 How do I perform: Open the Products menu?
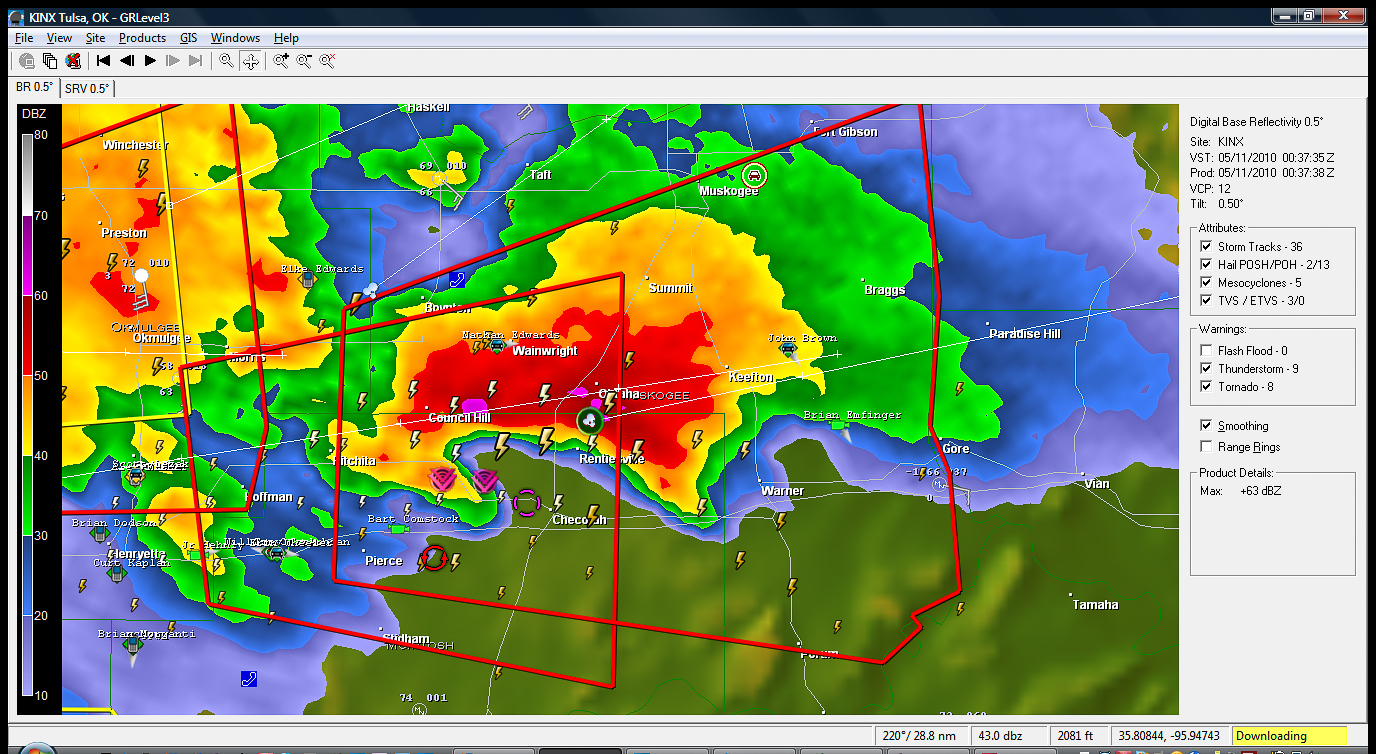(142, 38)
